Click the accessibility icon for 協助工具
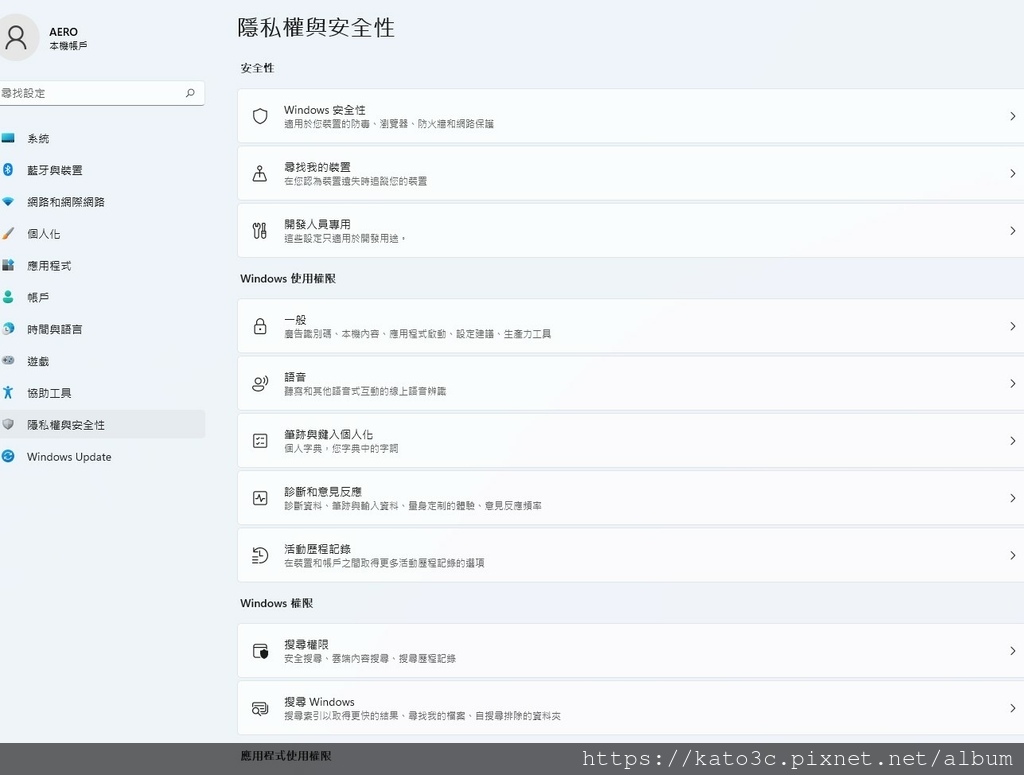This screenshot has height=775, width=1024. point(8,392)
